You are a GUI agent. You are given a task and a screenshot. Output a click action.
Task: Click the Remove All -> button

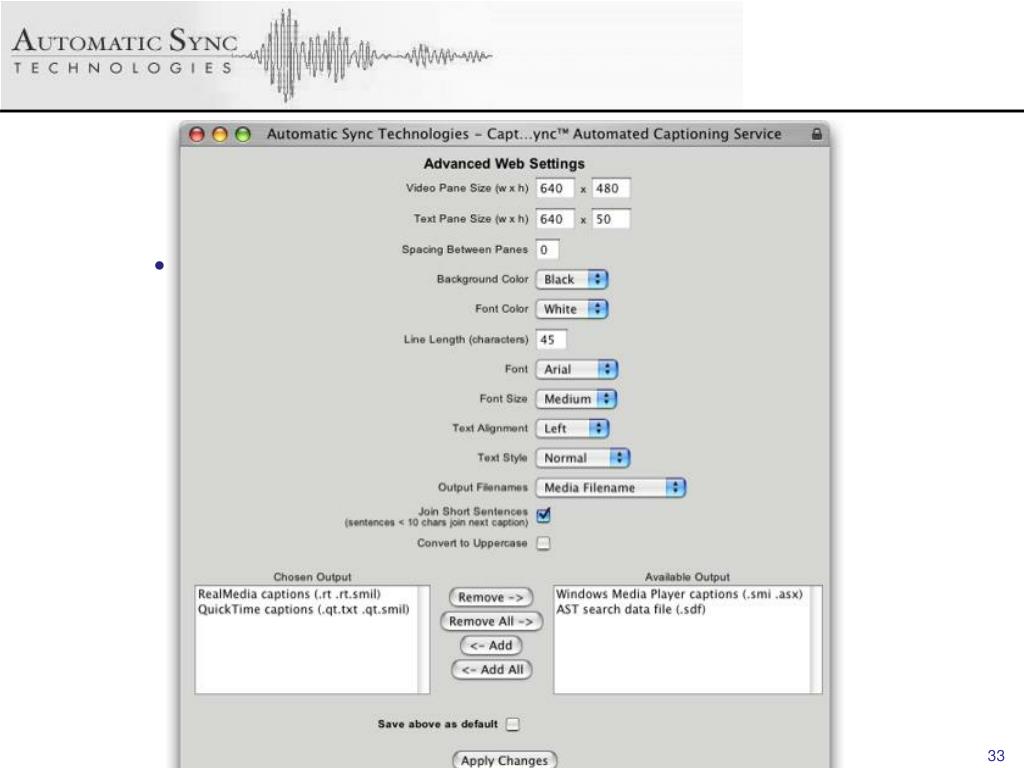coord(491,622)
